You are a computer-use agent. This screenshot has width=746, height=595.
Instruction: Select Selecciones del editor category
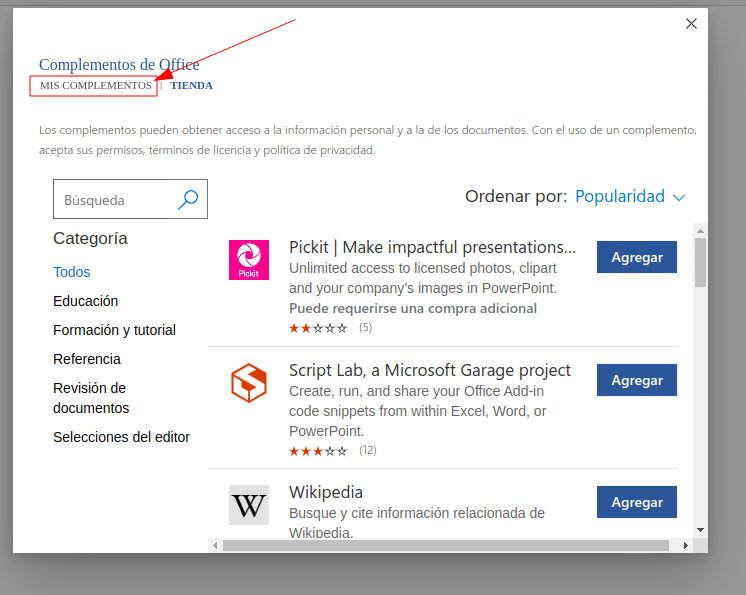(121, 437)
